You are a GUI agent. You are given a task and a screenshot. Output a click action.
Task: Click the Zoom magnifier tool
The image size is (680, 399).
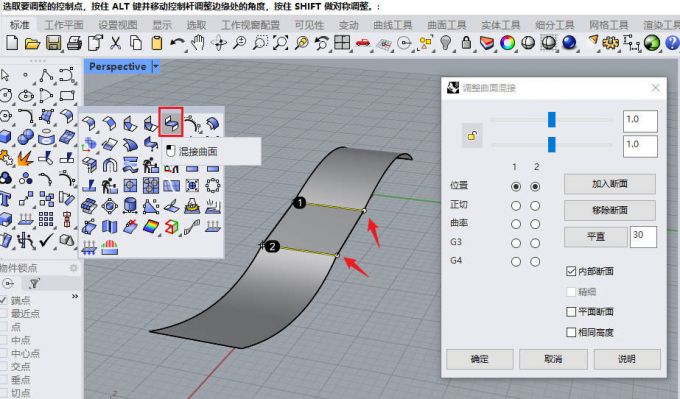tap(239, 43)
